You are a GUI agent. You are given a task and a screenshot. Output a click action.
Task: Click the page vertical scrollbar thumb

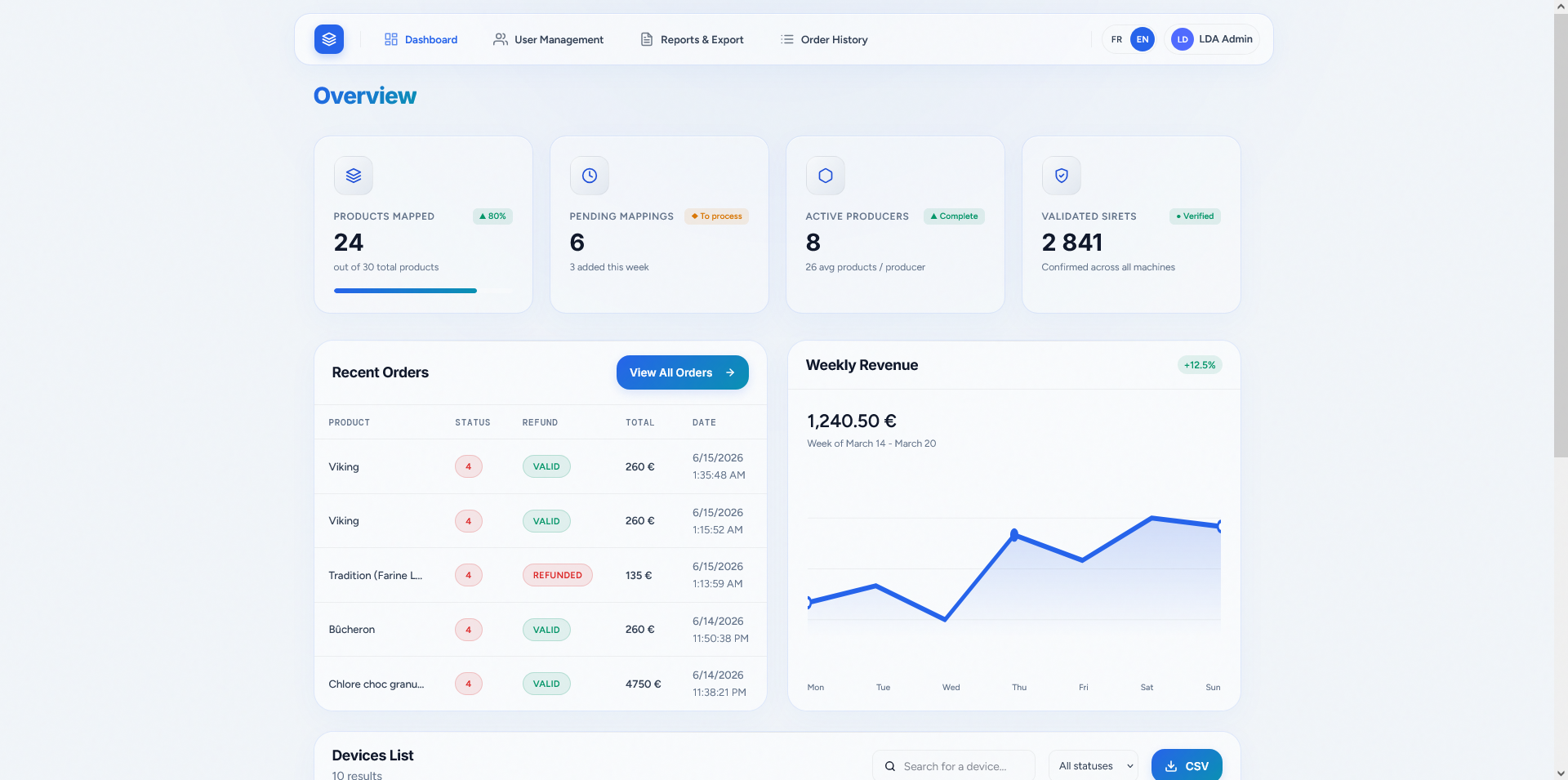tap(1561, 235)
